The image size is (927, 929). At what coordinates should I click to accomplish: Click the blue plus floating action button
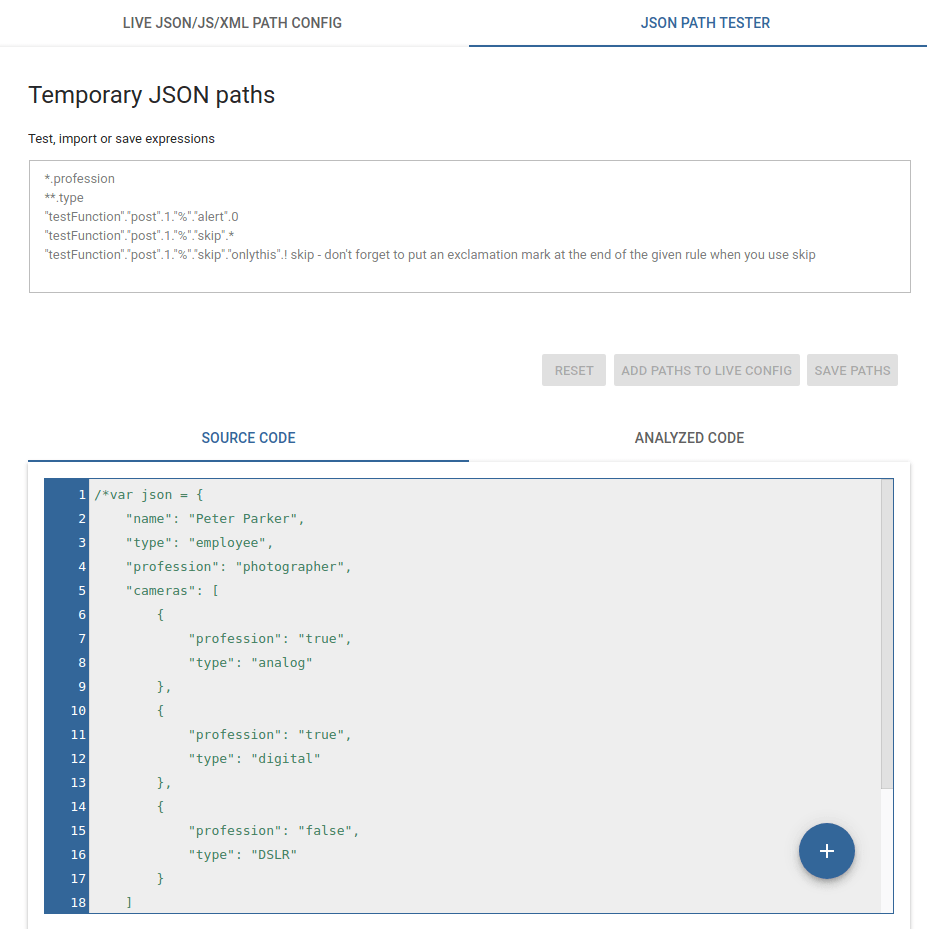pos(826,851)
